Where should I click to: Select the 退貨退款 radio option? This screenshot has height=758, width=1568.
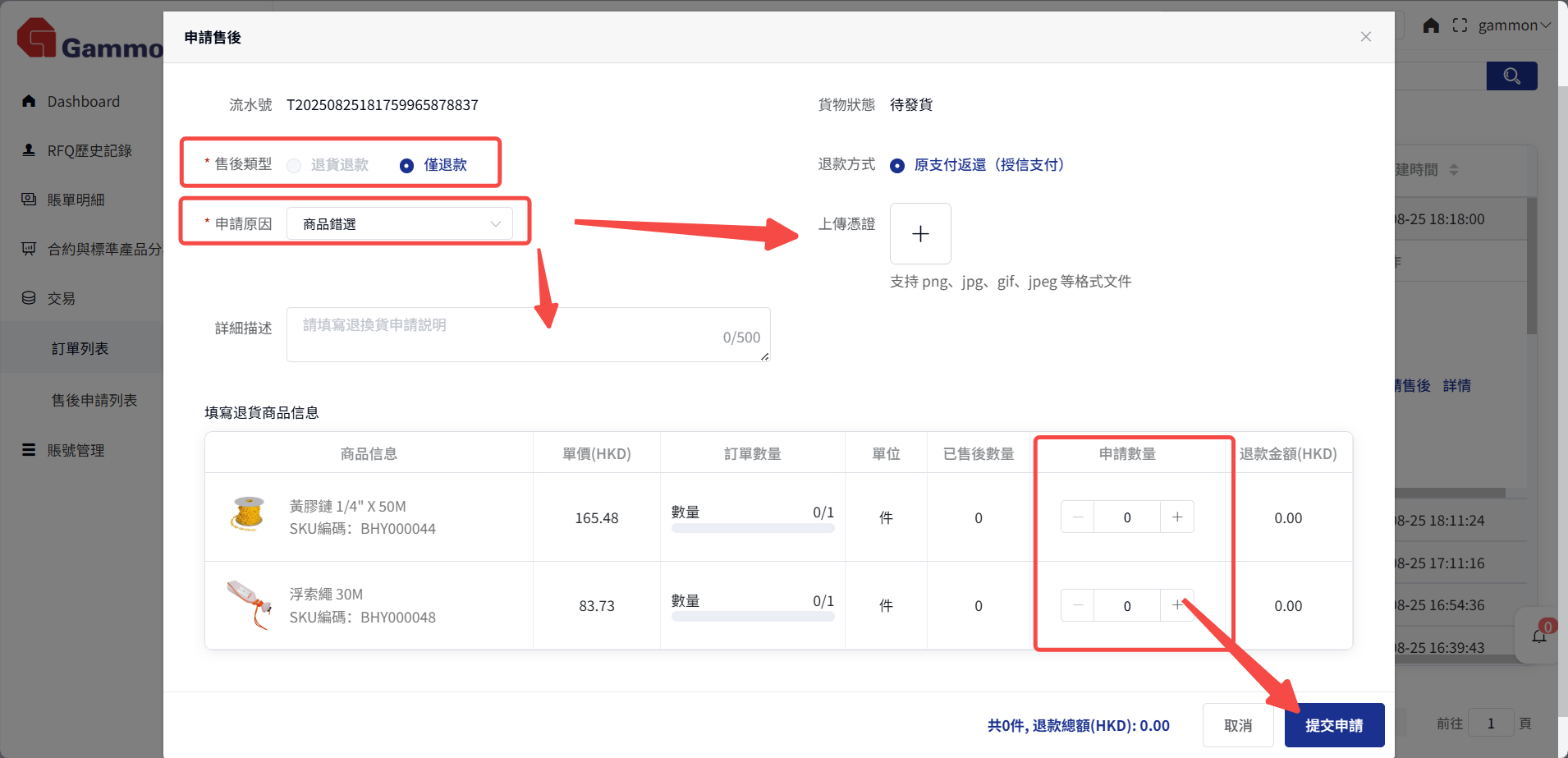[x=294, y=166]
